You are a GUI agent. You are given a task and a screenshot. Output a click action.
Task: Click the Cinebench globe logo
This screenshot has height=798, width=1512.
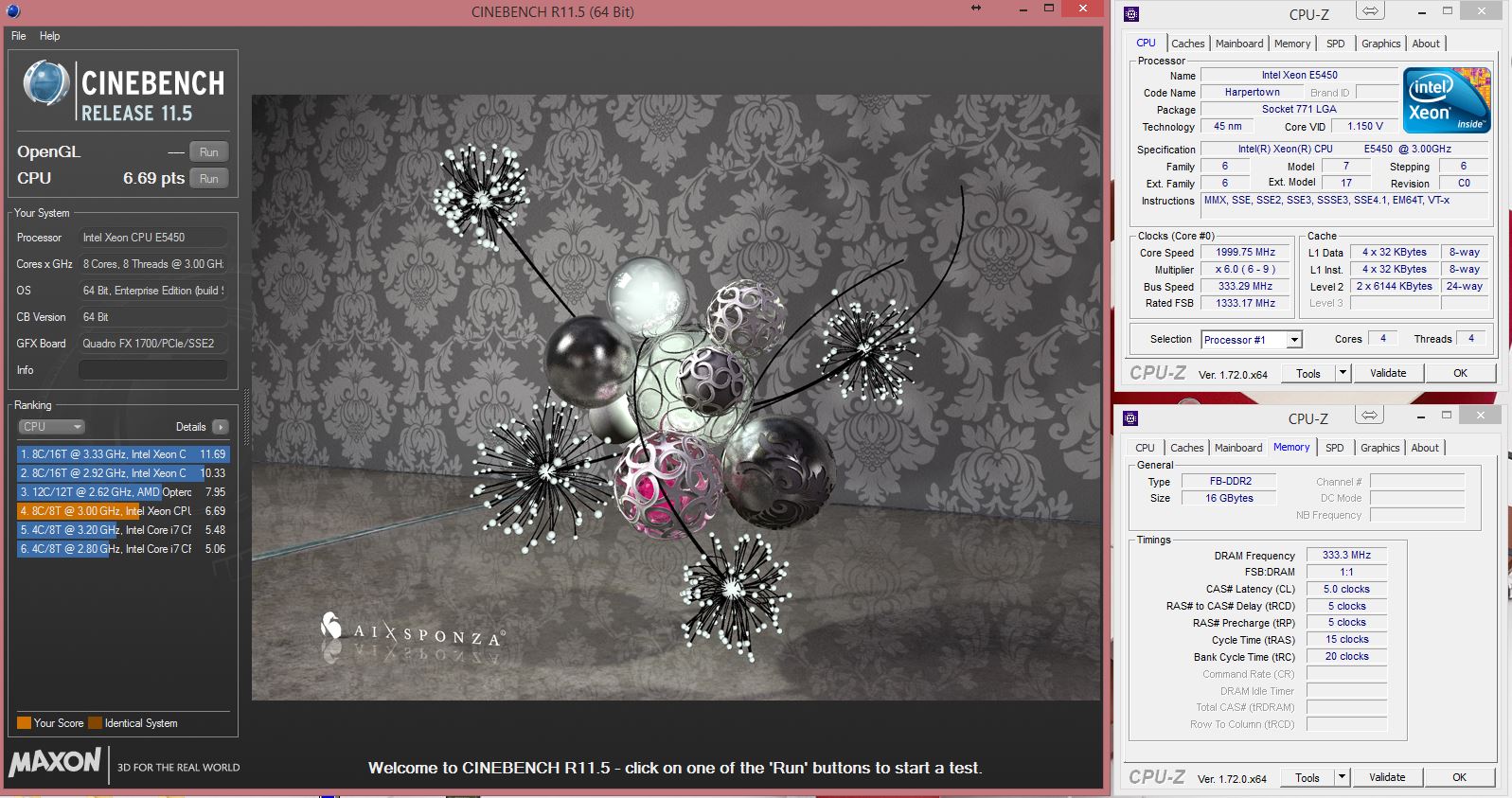pyautogui.click(x=46, y=83)
